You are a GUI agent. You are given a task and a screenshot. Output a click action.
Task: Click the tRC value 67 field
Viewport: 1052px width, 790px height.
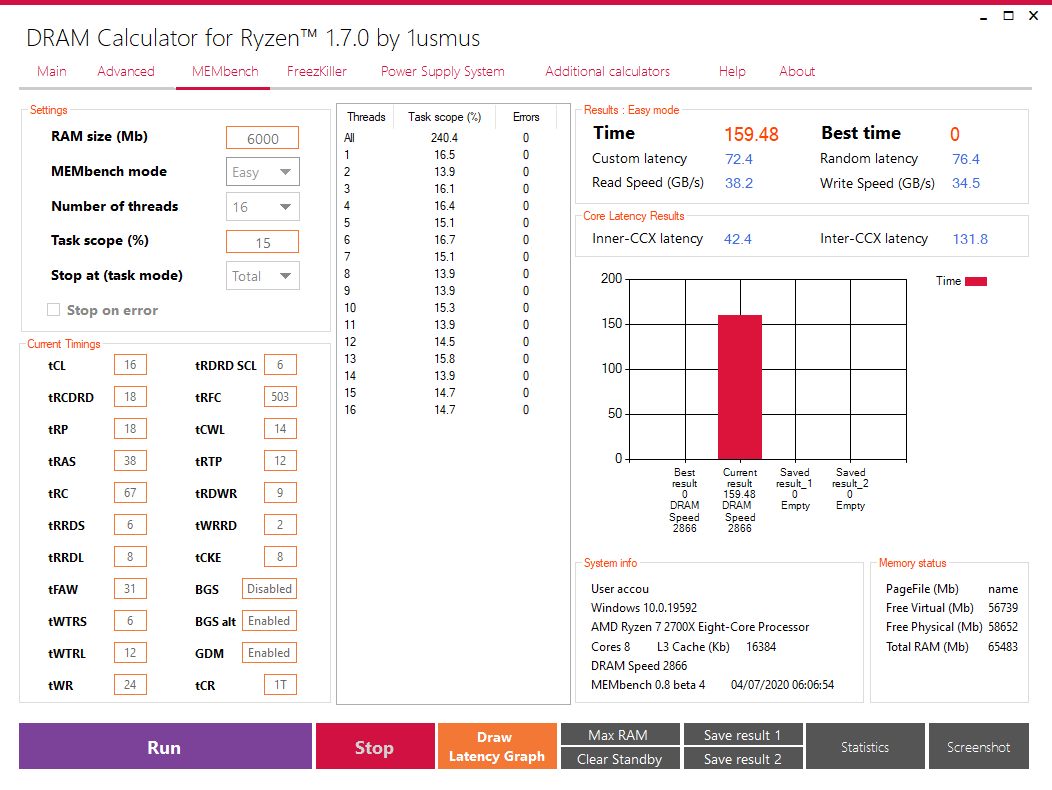click(130, 493)
